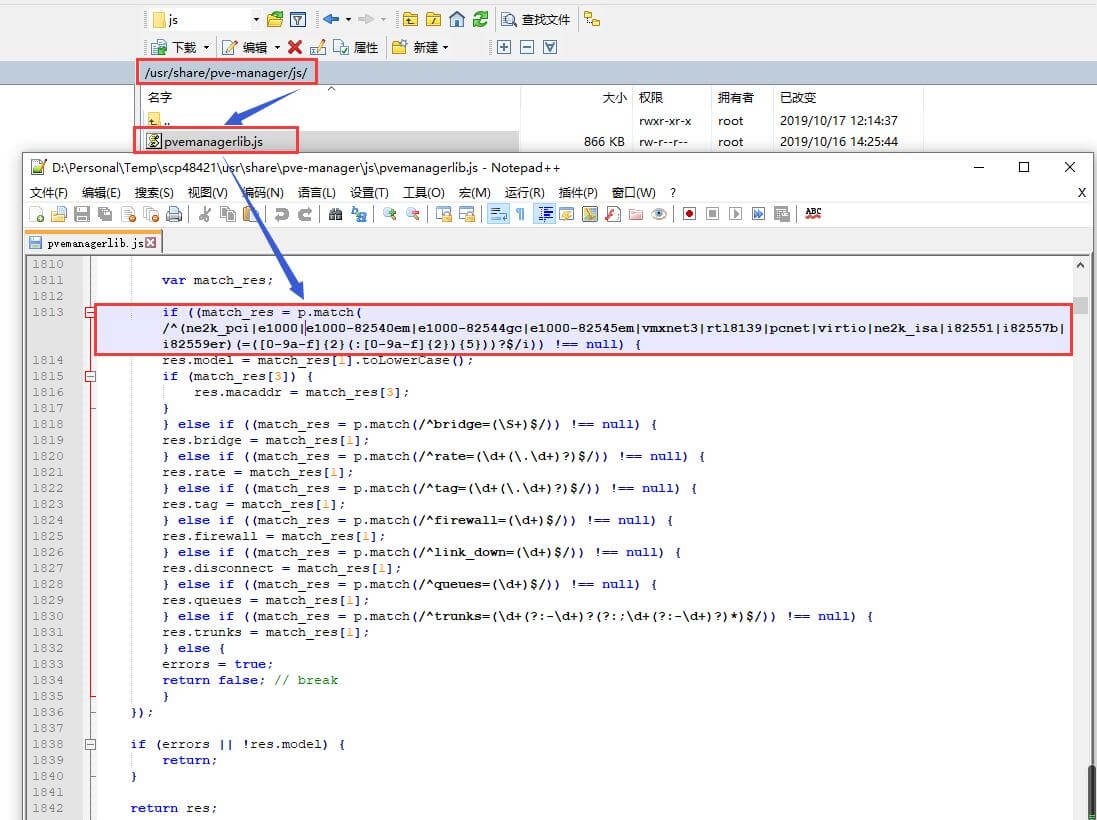Start macro recording with red dot icon

(x=689, y=214)
